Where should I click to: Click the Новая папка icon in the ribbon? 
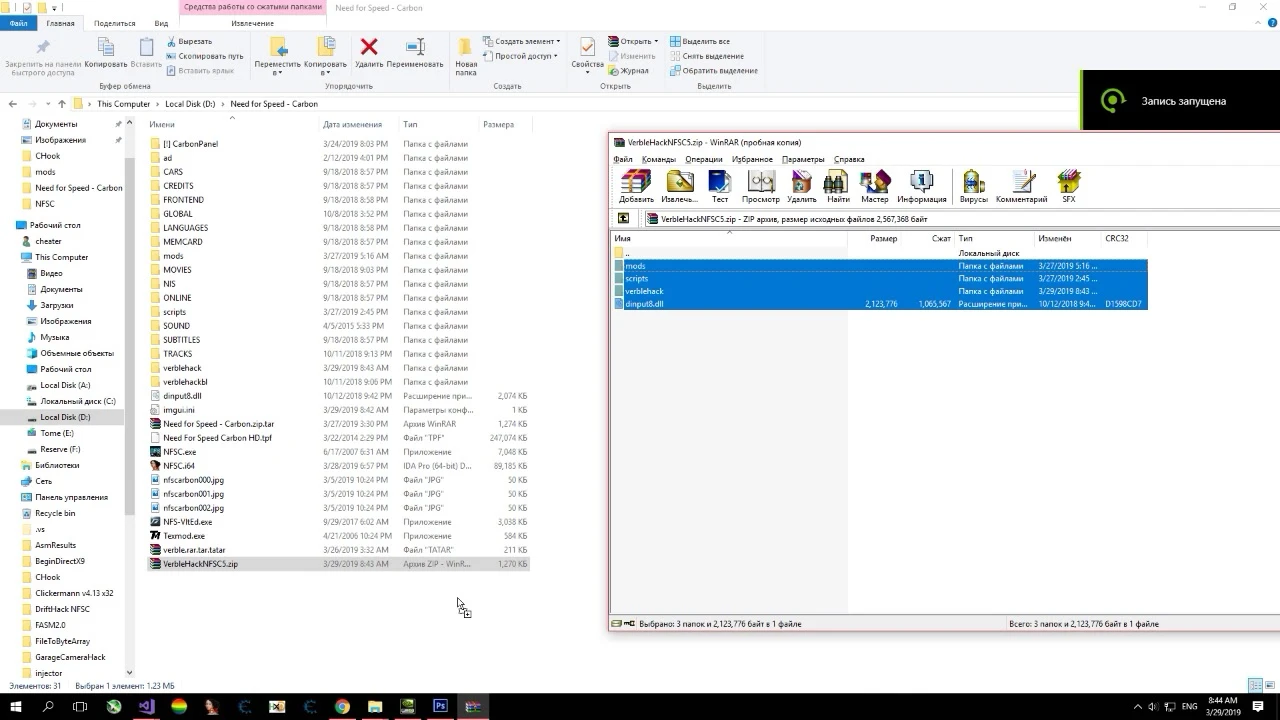(466, 54)
